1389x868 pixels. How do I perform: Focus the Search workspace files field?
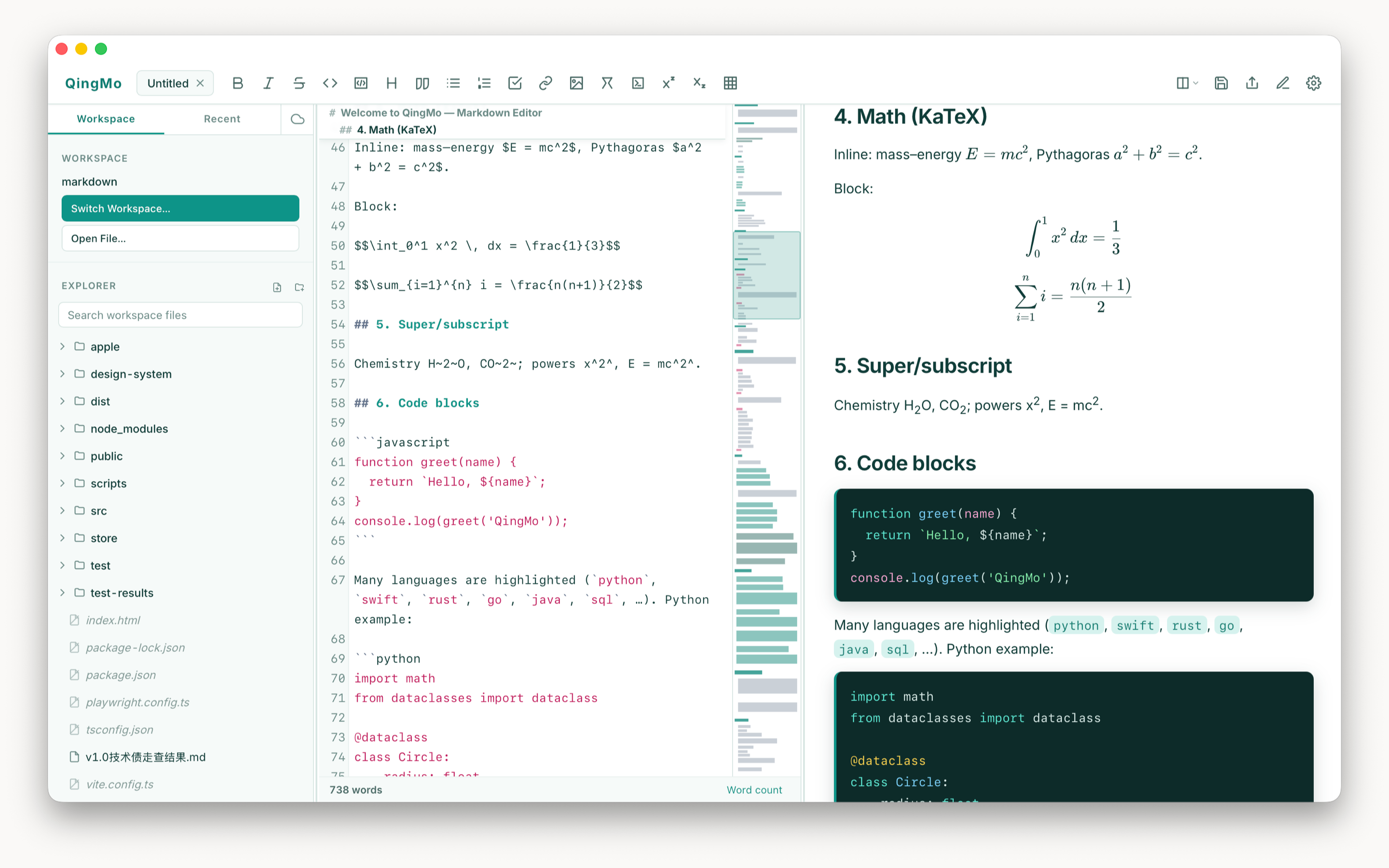180,315
